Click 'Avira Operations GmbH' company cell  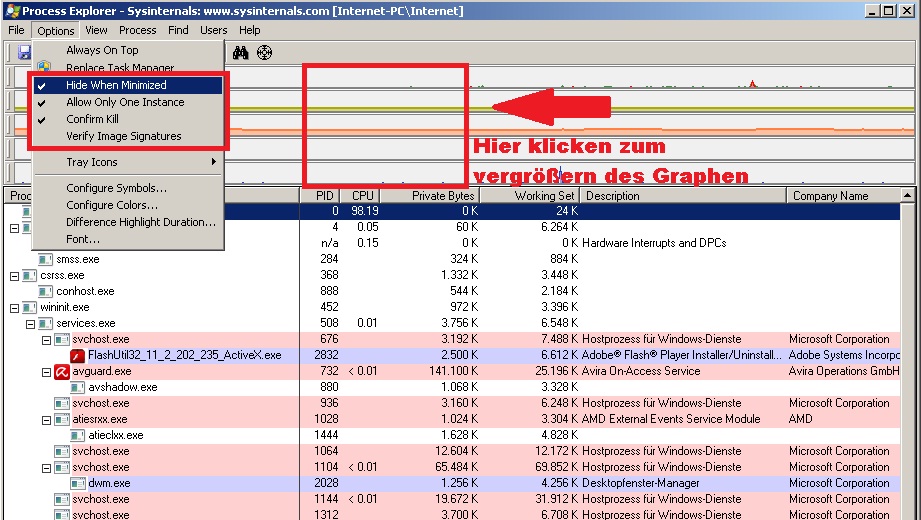click(x=844, y=371)
